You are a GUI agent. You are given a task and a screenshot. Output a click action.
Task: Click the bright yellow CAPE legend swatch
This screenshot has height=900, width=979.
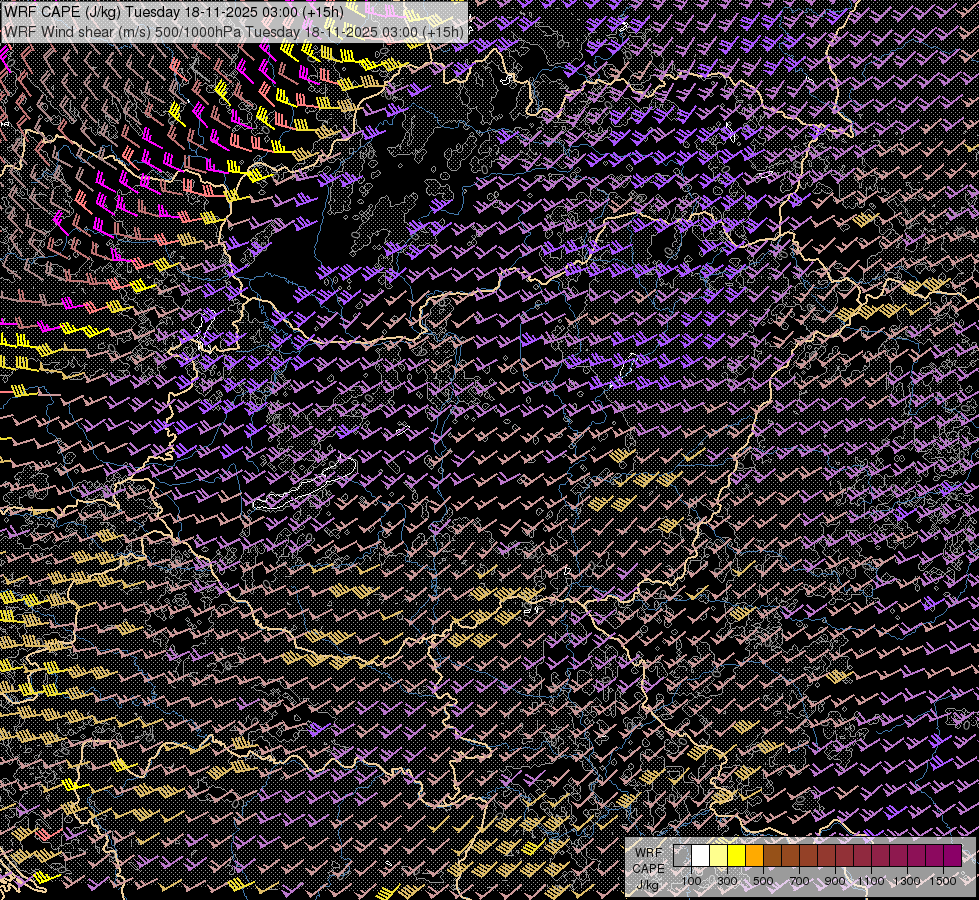coord(736,855)
